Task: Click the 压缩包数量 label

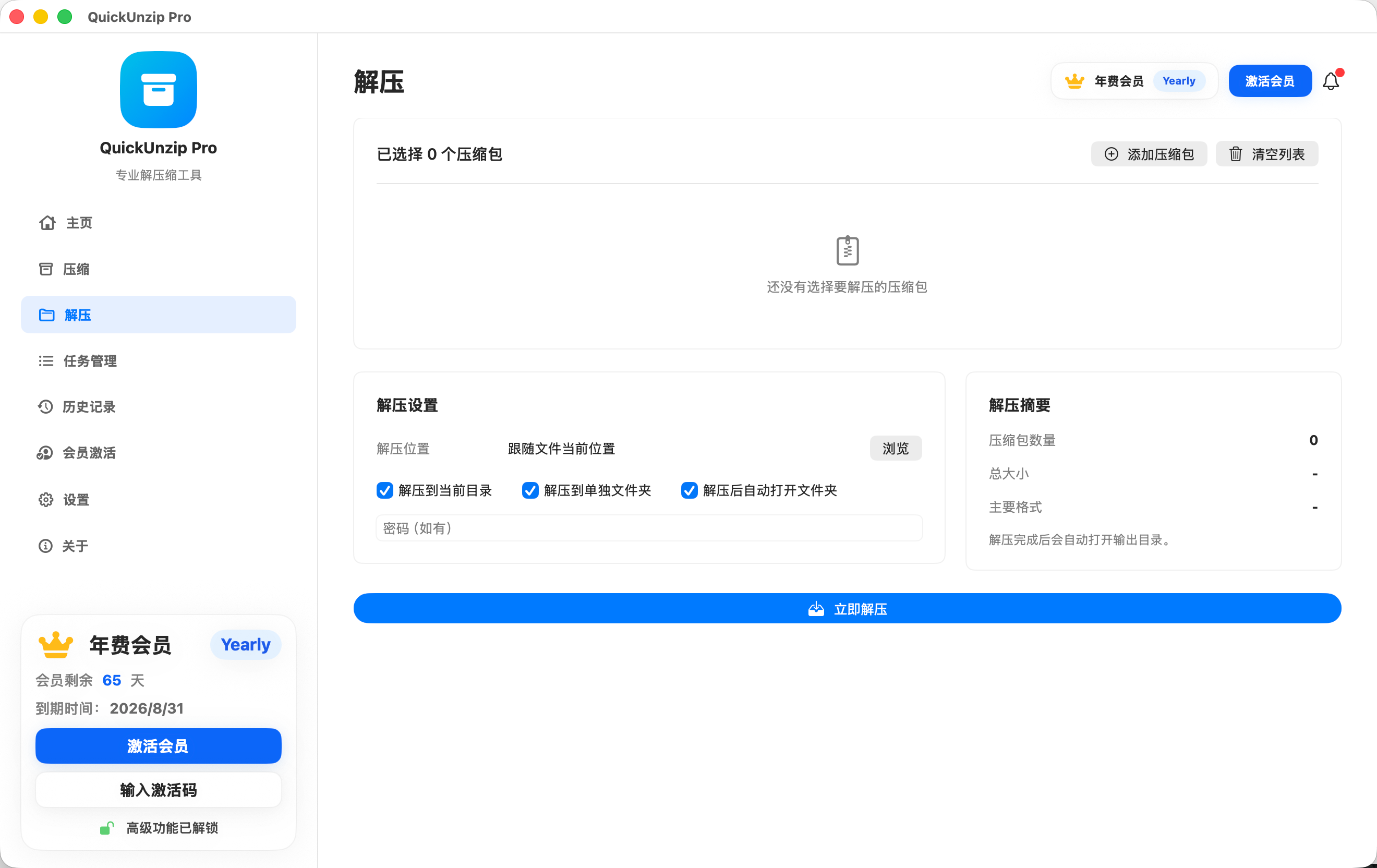Action: point(1022,440)
